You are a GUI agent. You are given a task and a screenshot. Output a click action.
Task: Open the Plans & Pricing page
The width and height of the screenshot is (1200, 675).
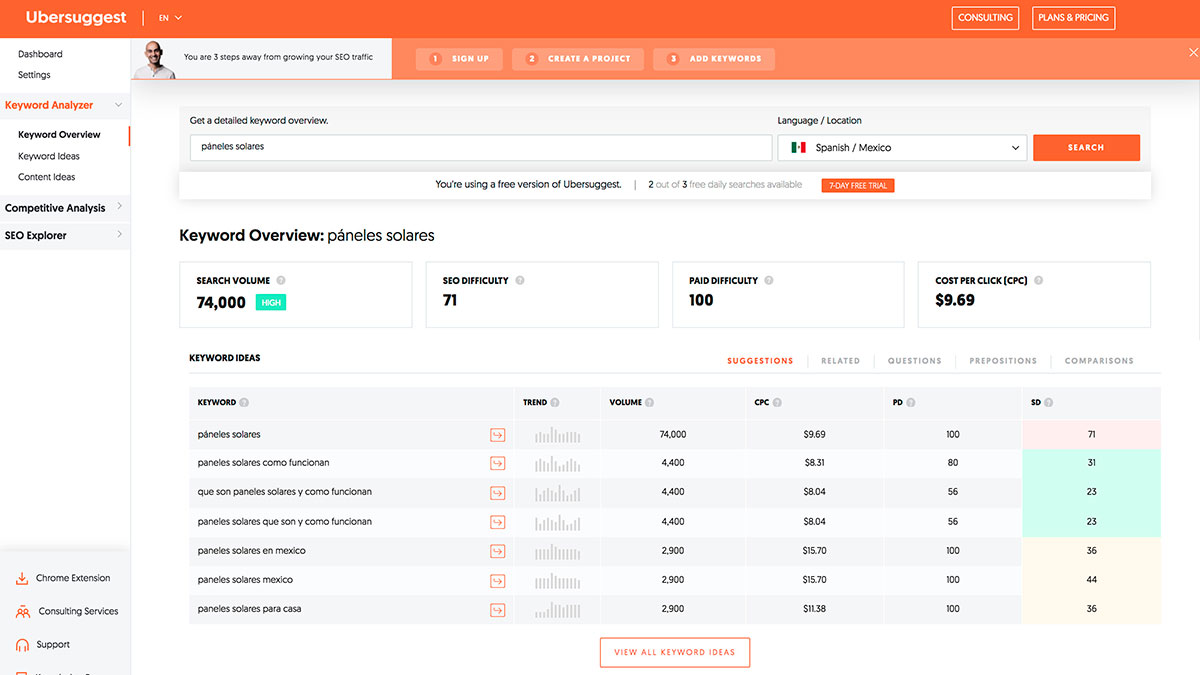(1073, 18)
